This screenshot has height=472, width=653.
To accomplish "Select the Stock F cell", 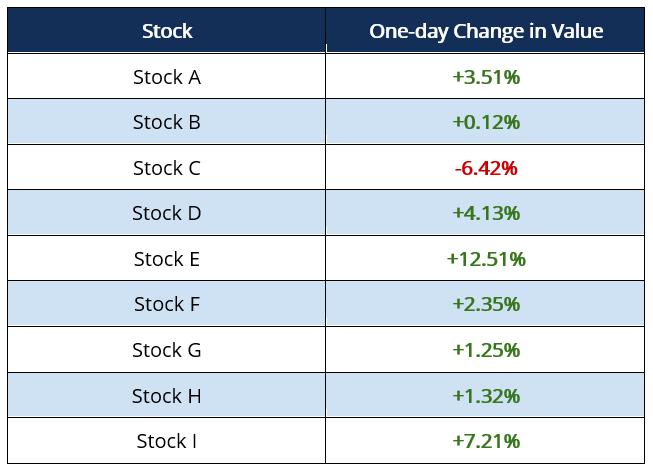I will (x=167, y=304).
